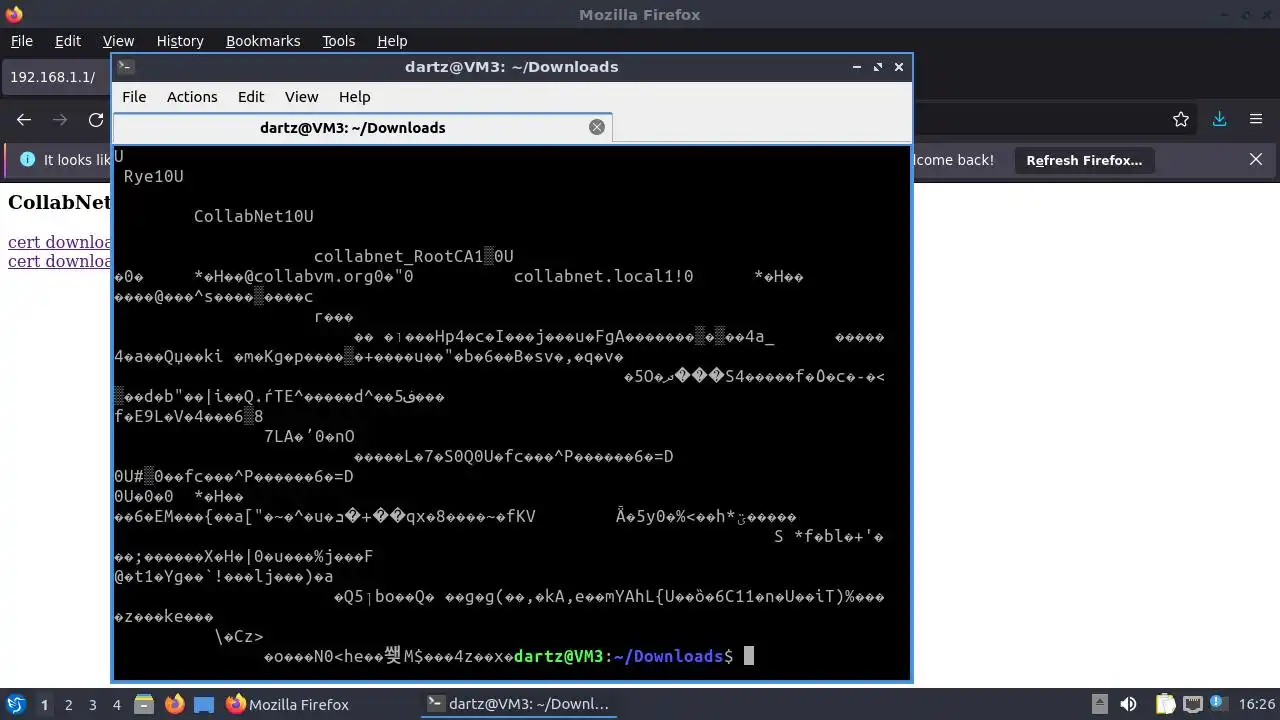The width and height of the screenshot is (1280, 720).
Task: Bookmark this page with the star icon
Action: 1181,120
